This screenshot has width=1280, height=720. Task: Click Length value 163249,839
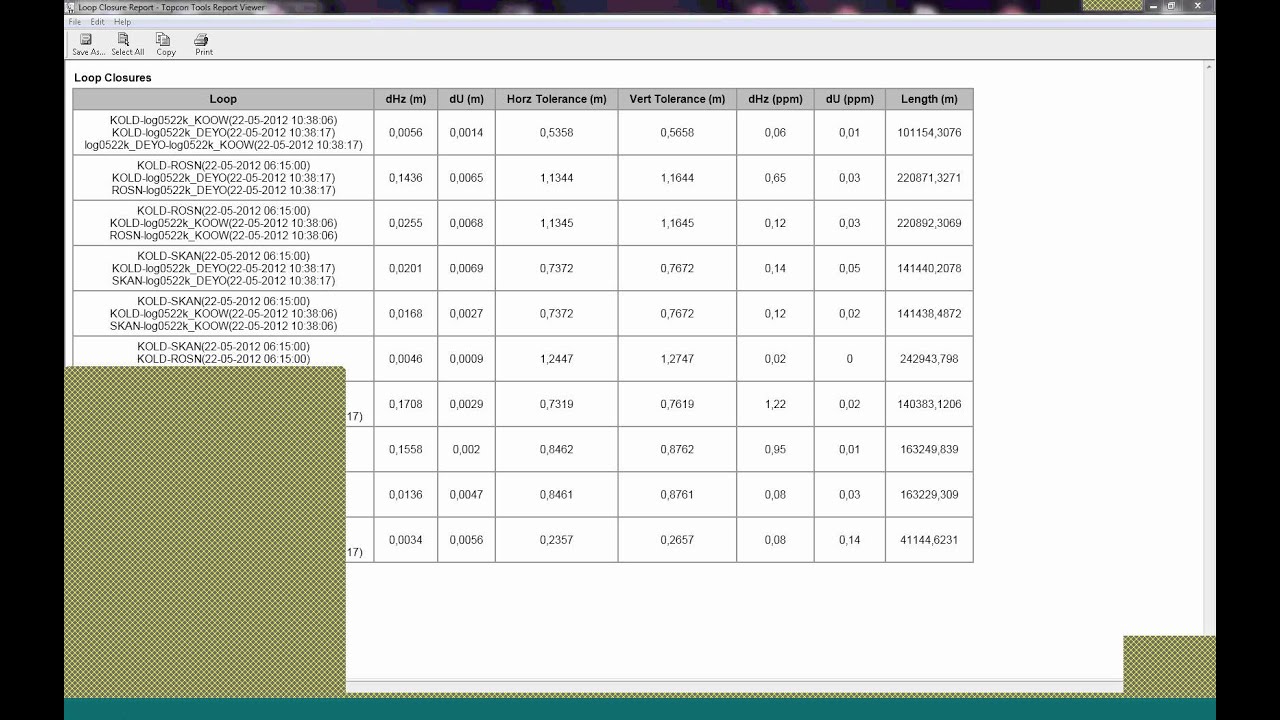click(929, 449)
